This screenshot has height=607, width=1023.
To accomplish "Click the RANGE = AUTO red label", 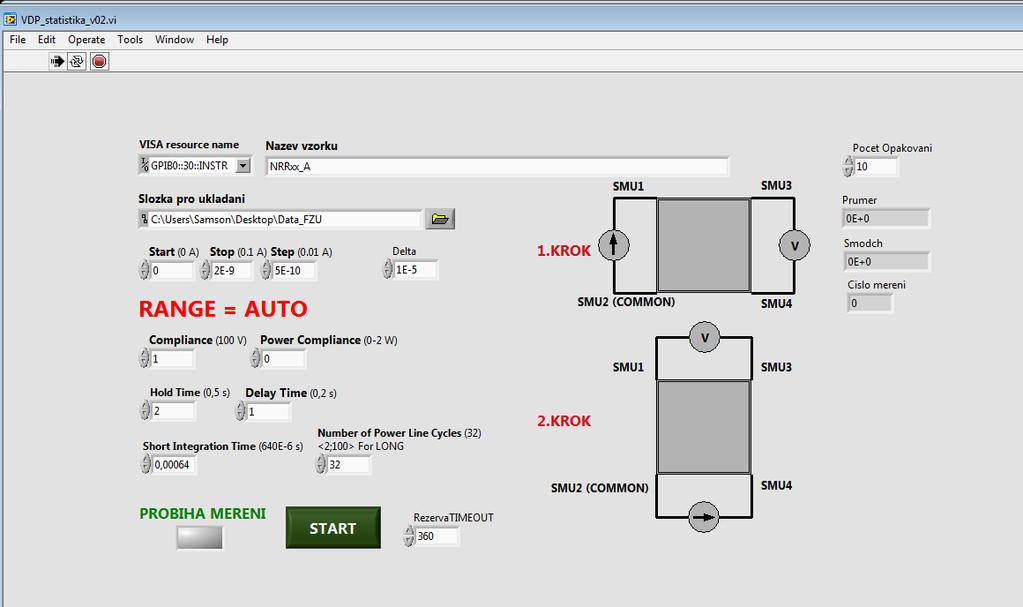I will pyautogui.click(x=222, y=309).
